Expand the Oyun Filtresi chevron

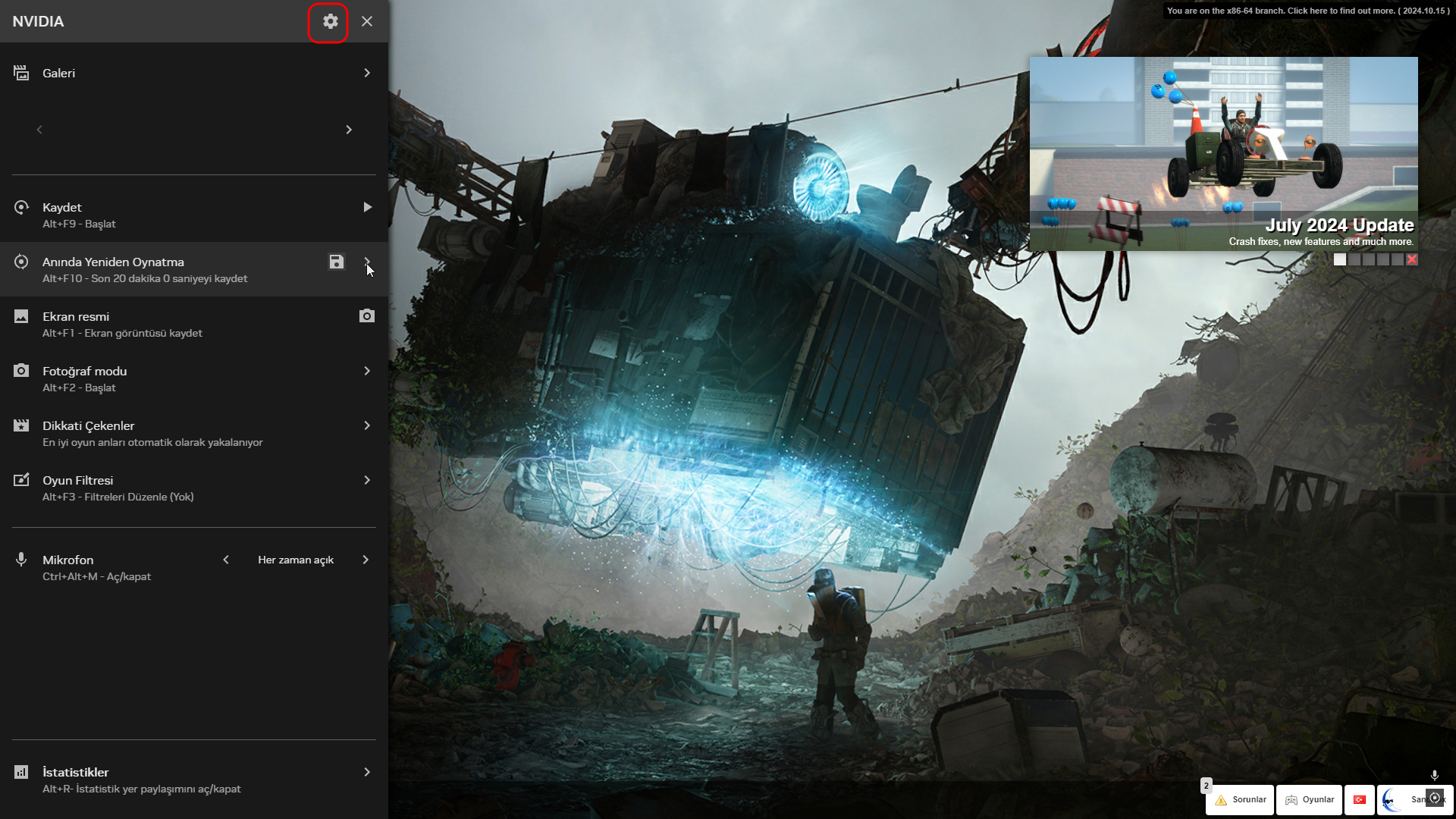click(x=367, y=480)
